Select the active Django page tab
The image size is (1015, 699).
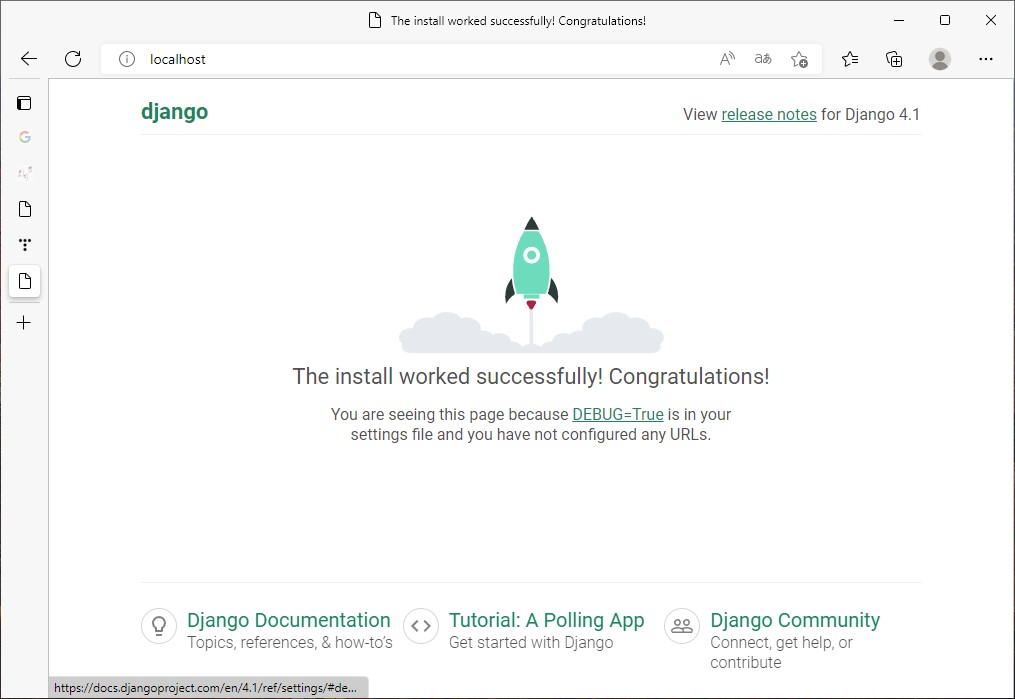pos(25,281)
